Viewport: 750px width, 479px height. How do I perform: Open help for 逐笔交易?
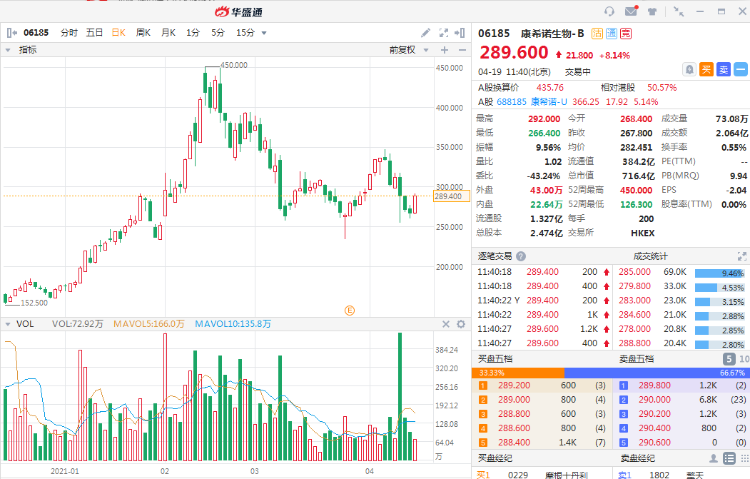[521, 256]
